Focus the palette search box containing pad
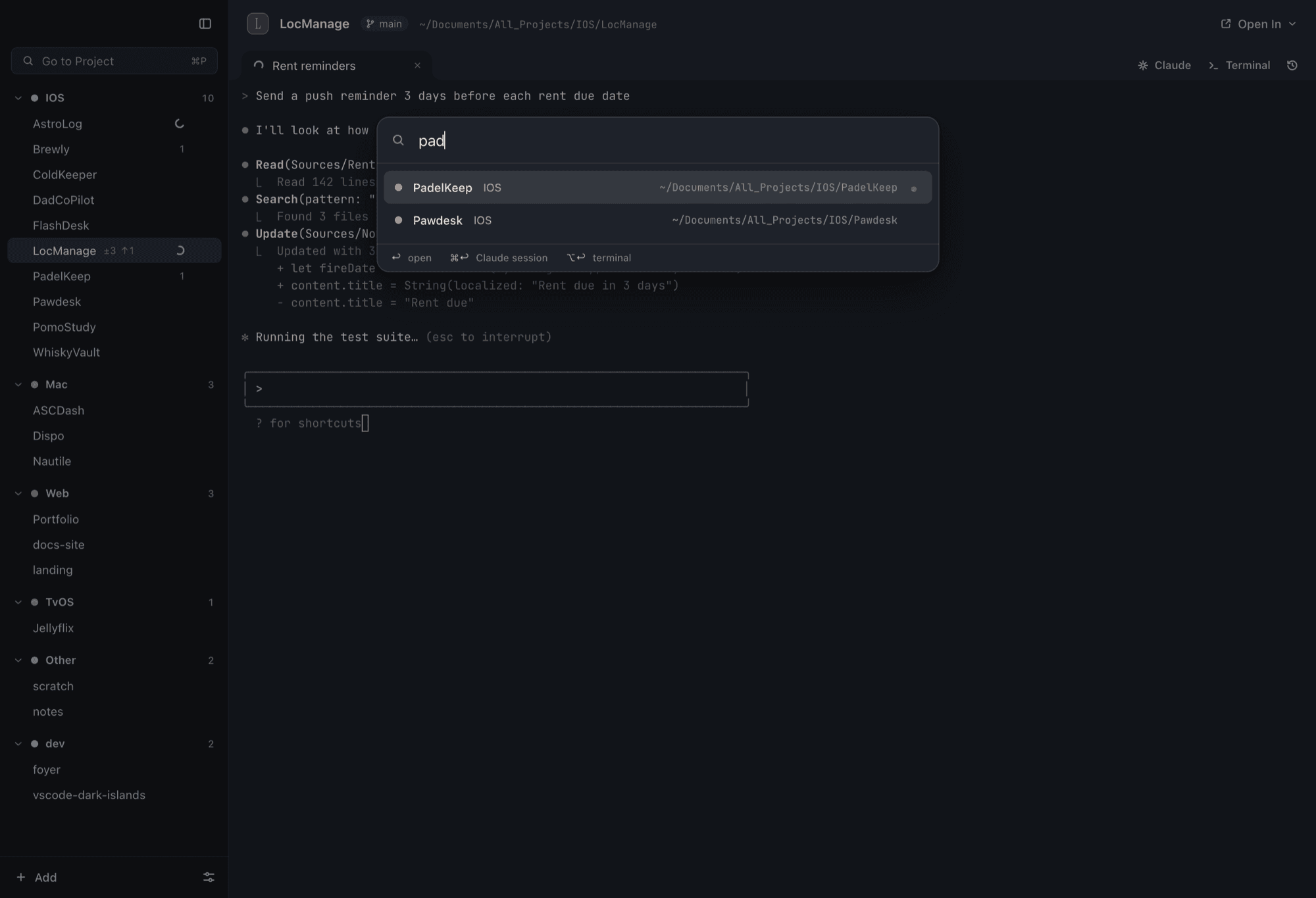 (x=658, y=140)
